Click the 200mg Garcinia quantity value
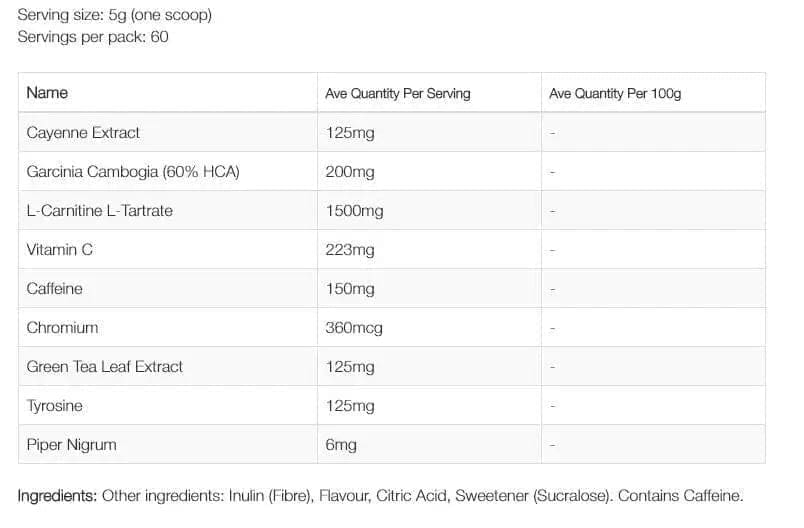804x528 pixels. 350,172
